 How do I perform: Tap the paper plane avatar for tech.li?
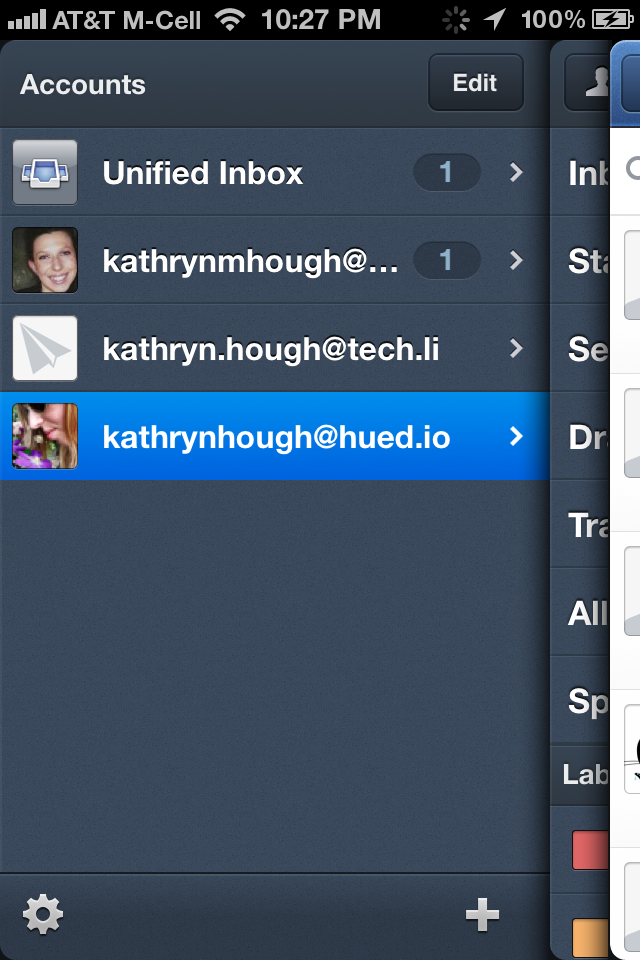point(45,348)
